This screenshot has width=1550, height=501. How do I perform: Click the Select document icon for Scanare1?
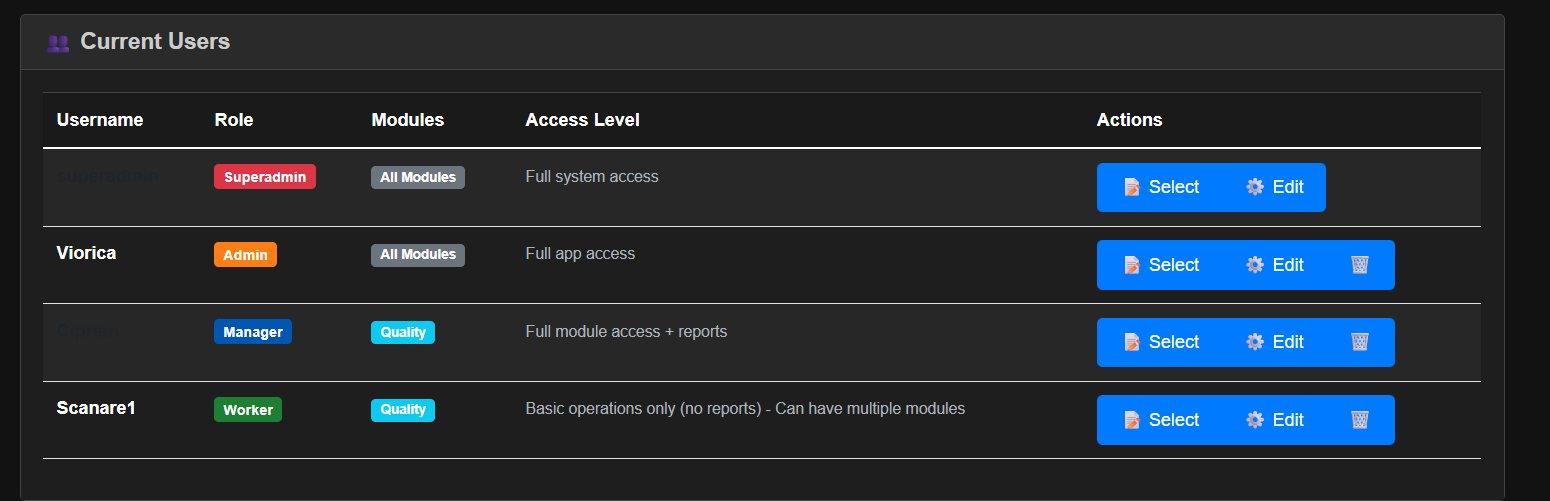1132,420
